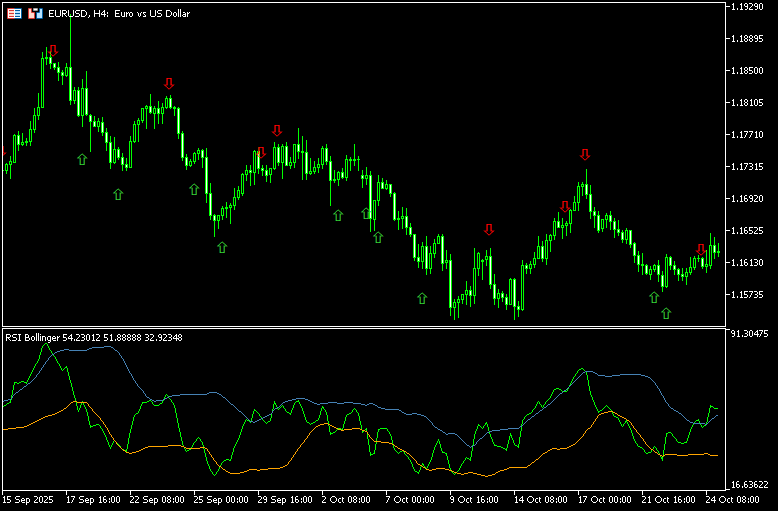Click the red down arrow near 22 Sep
The height and width of the screenshot is (511, 778).
coord(169,83)
